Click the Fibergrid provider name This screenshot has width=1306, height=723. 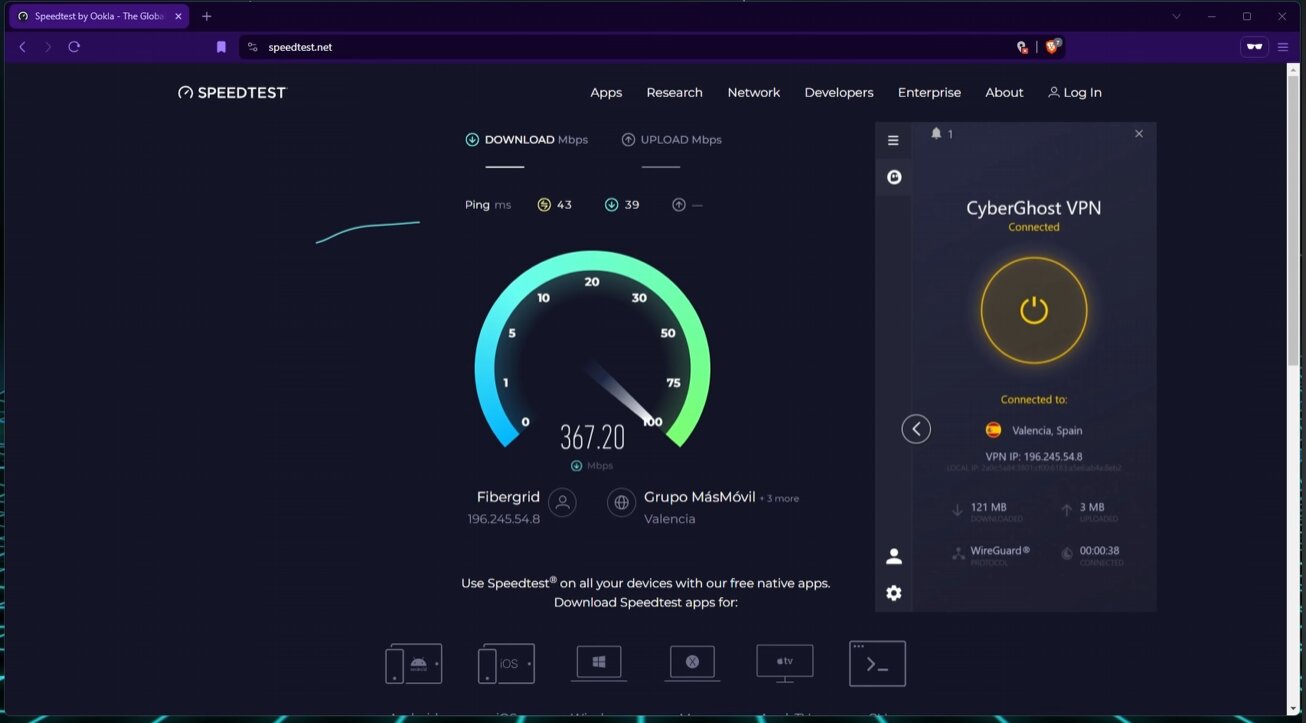(x=508, y=497)
